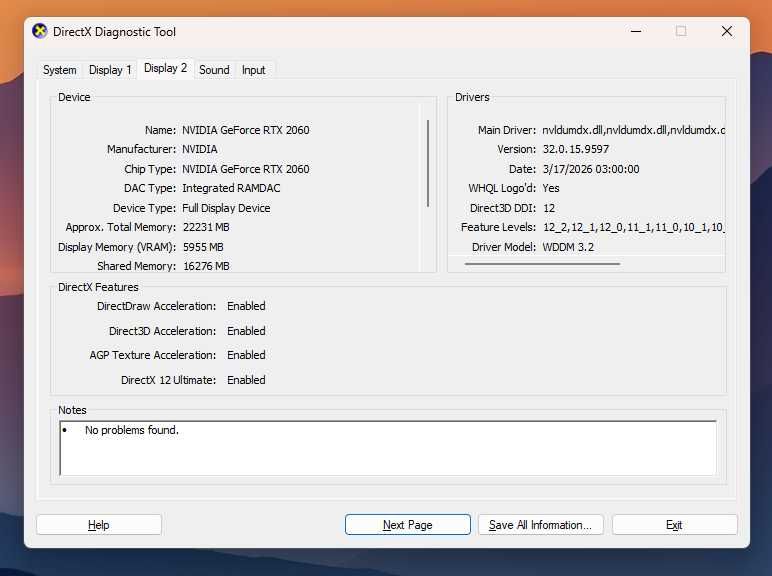Click the Device panel vertical scrollbar
Image resolution: width=772 pixels, height=576 pixels.
pos(428,163)
